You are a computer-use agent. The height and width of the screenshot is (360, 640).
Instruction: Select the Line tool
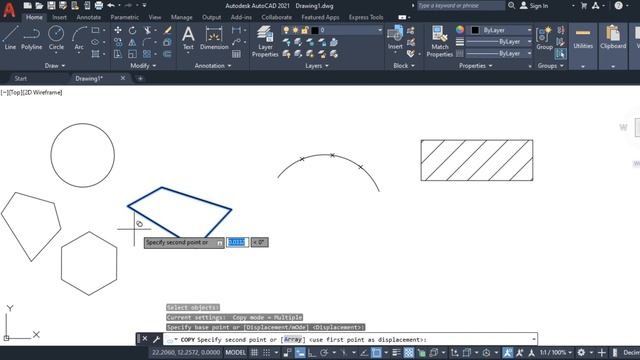10,38
